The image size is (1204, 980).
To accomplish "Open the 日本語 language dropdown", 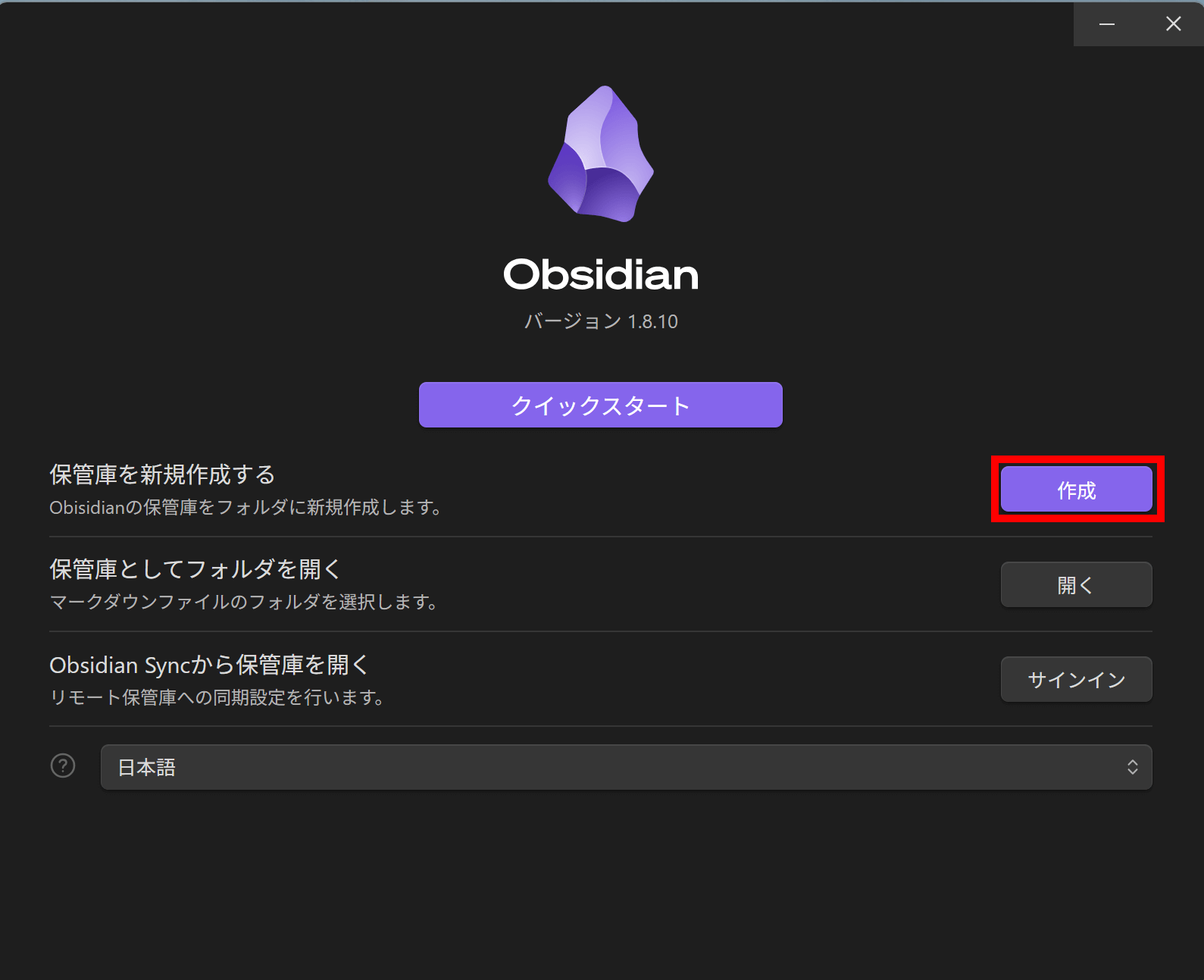I will pyautogui.click(x=627, y=767).
